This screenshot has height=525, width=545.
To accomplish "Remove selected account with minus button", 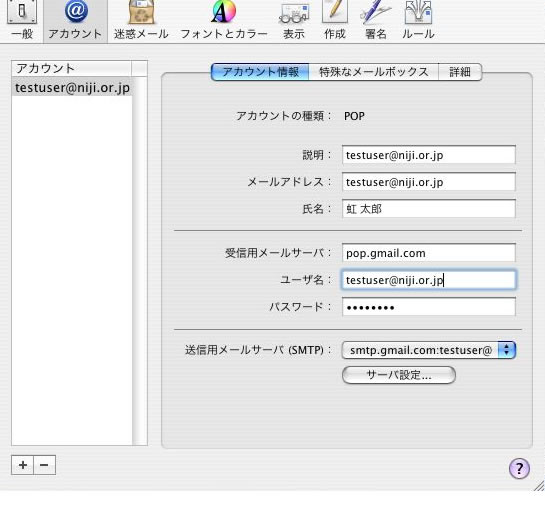I will tap(44, 465).
